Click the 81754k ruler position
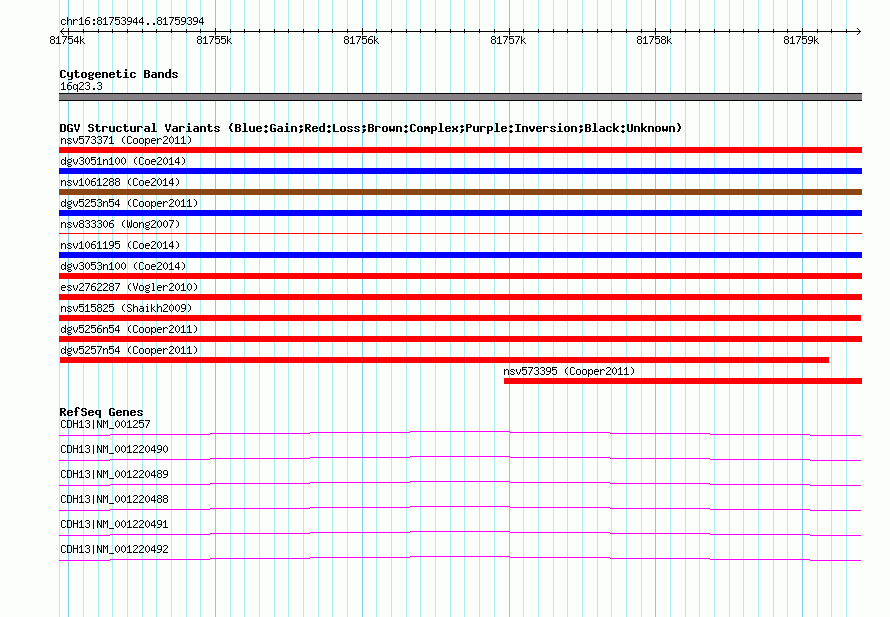Image resolution: width=890 pixels, height=617 pixels. (x=67, y=40)
